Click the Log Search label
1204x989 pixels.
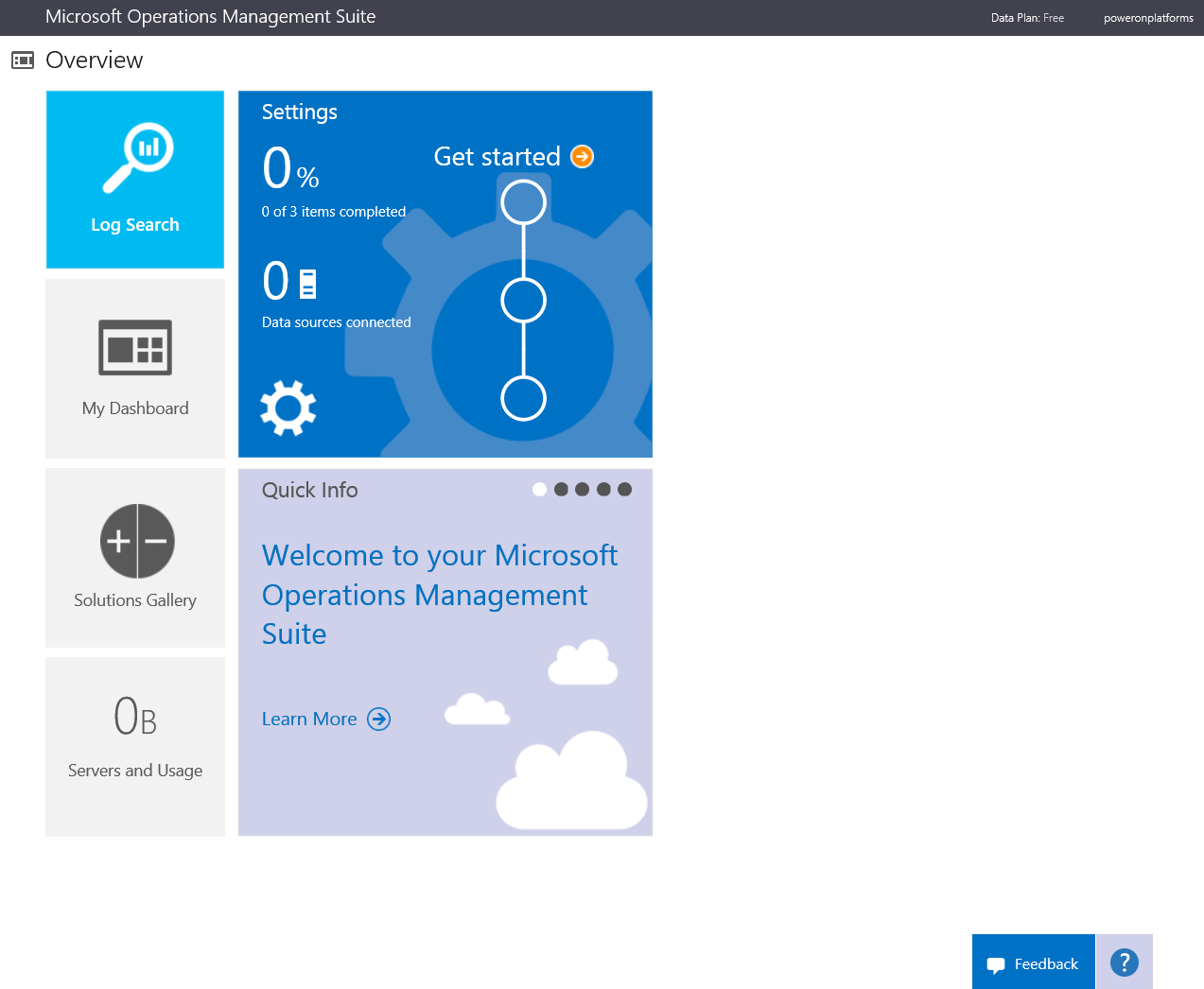point(135,225)
